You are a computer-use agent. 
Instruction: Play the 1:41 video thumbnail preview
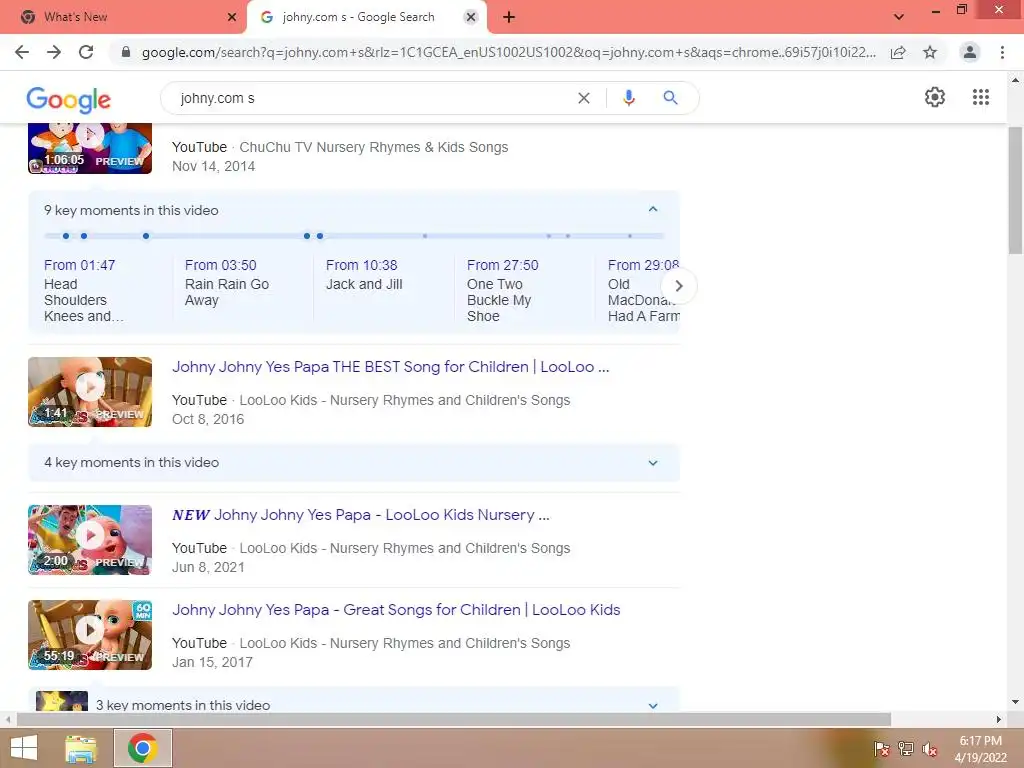(90, 392)
